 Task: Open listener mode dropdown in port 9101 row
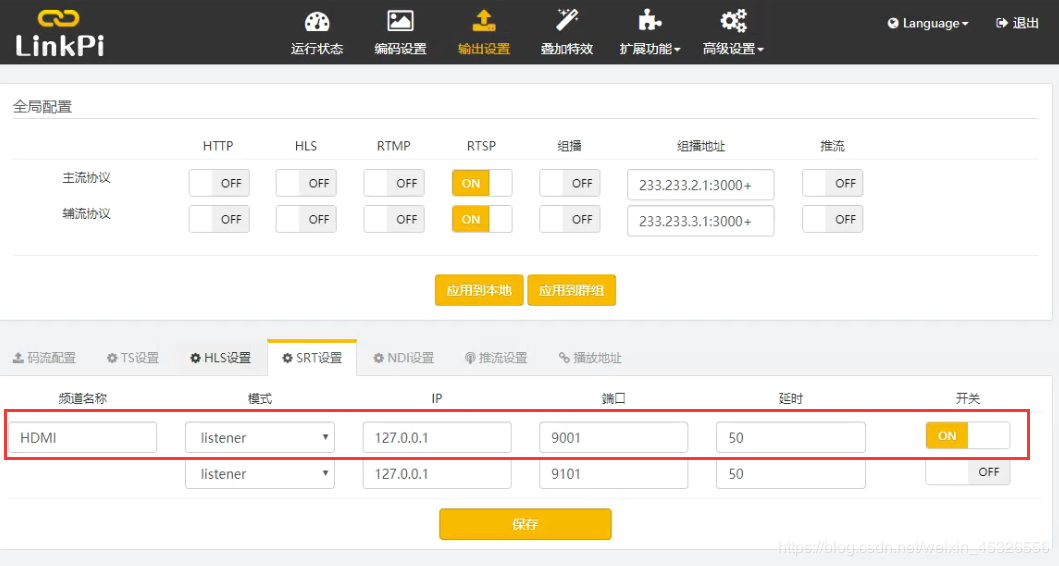(260, 474)
